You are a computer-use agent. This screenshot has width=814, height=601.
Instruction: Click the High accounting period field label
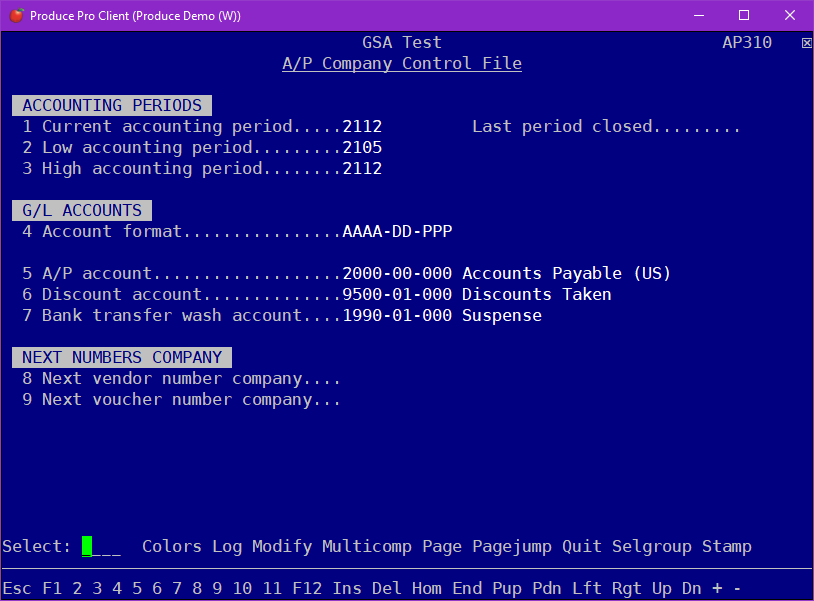152,169
